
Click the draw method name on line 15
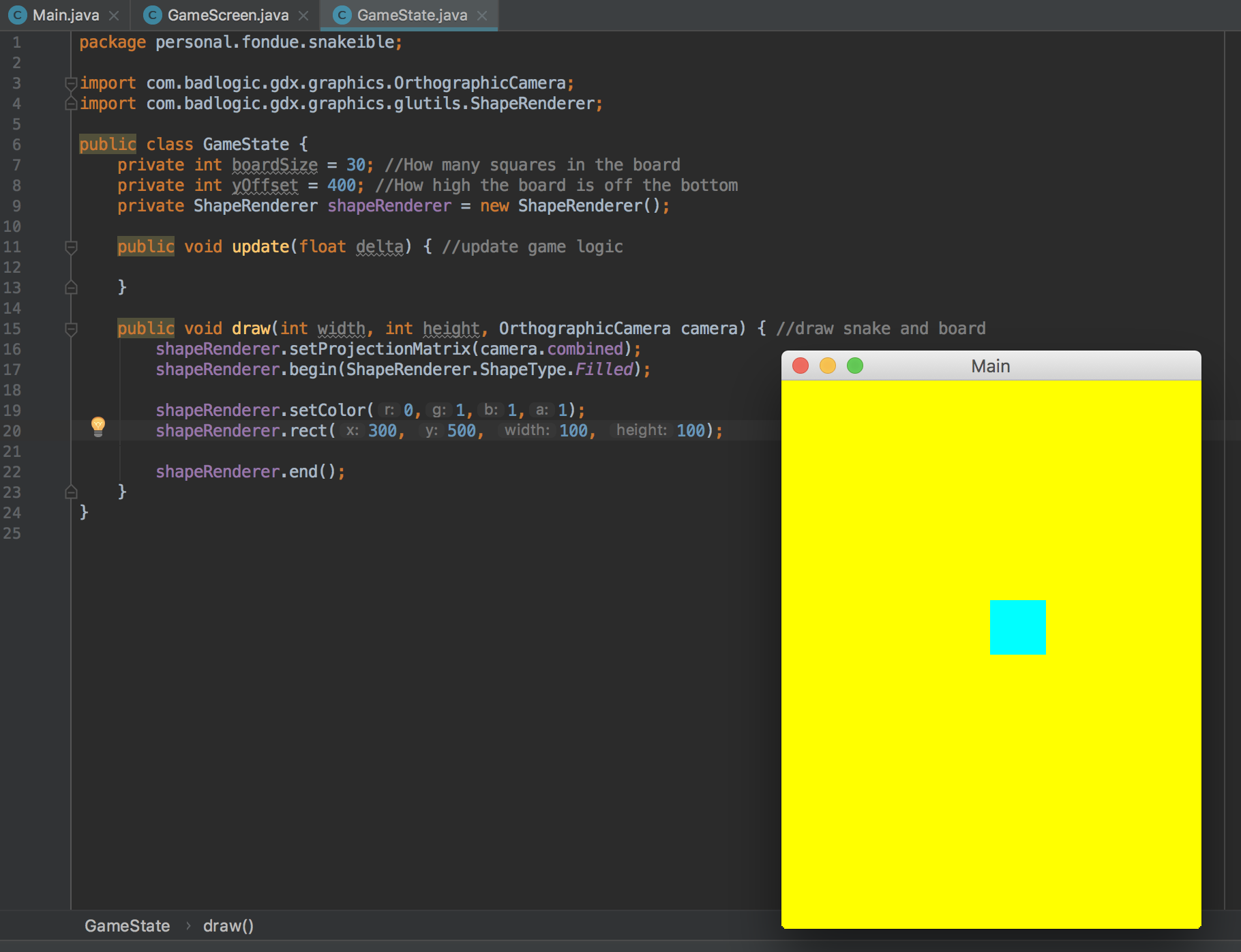pyautogui.click(x=251, y=329)
